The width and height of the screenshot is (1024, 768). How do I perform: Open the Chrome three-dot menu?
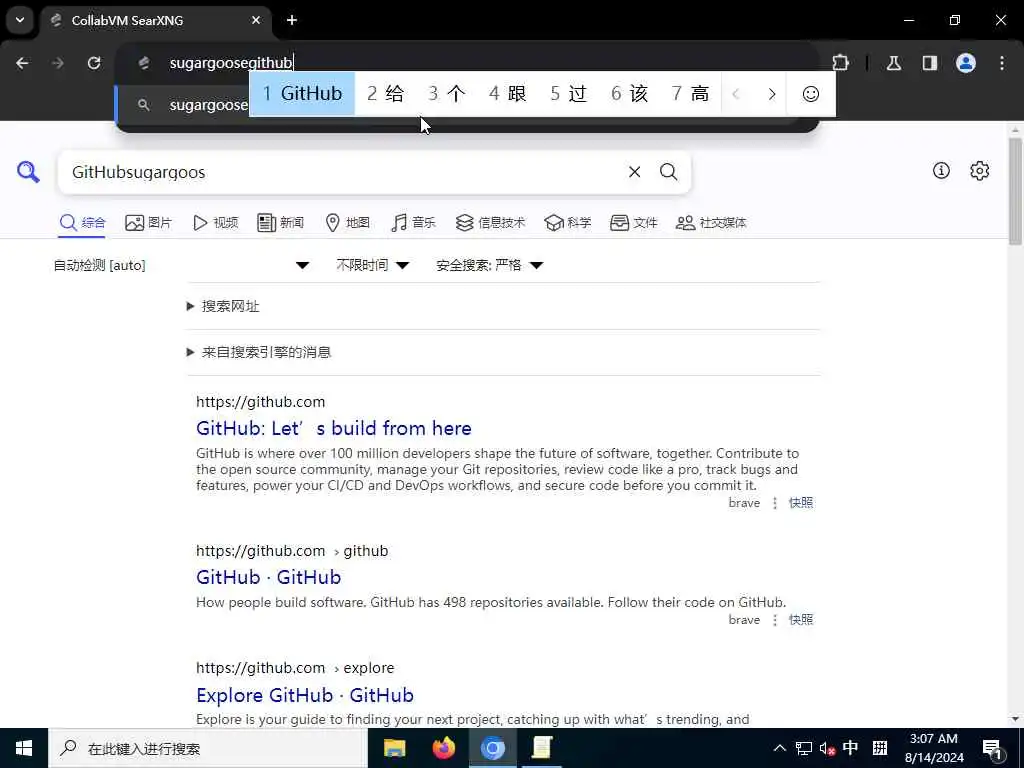coord(1002,63)
